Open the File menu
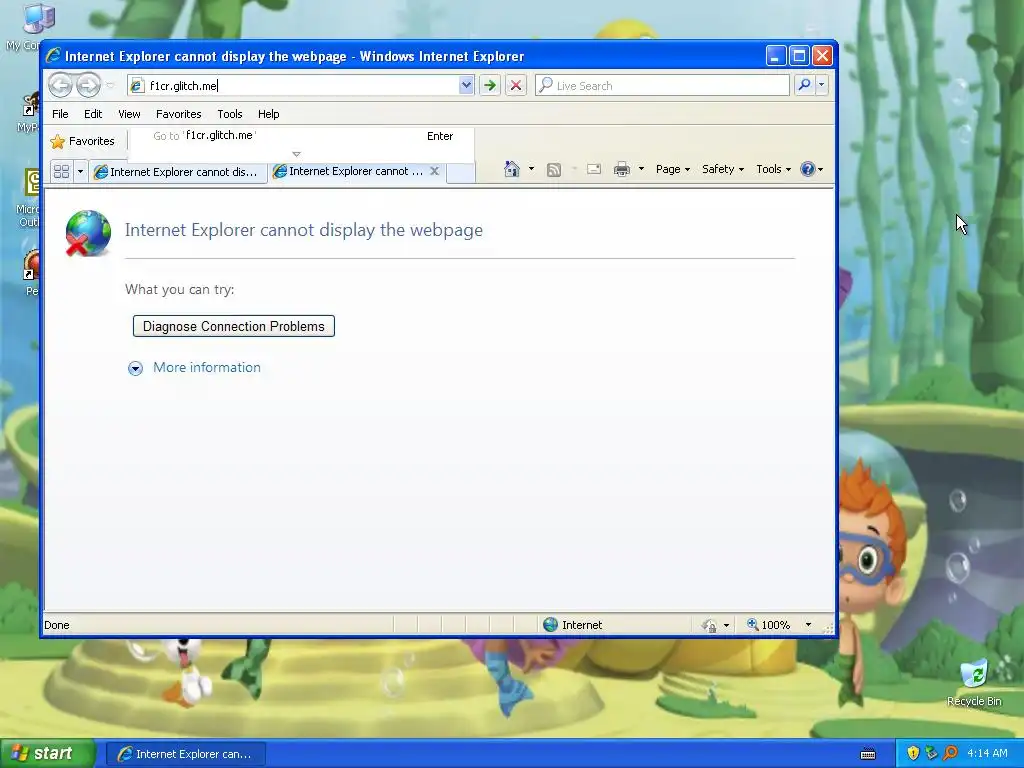Image resolution: width=1024 pixels, height=768 pixels. tap(60, 114)
